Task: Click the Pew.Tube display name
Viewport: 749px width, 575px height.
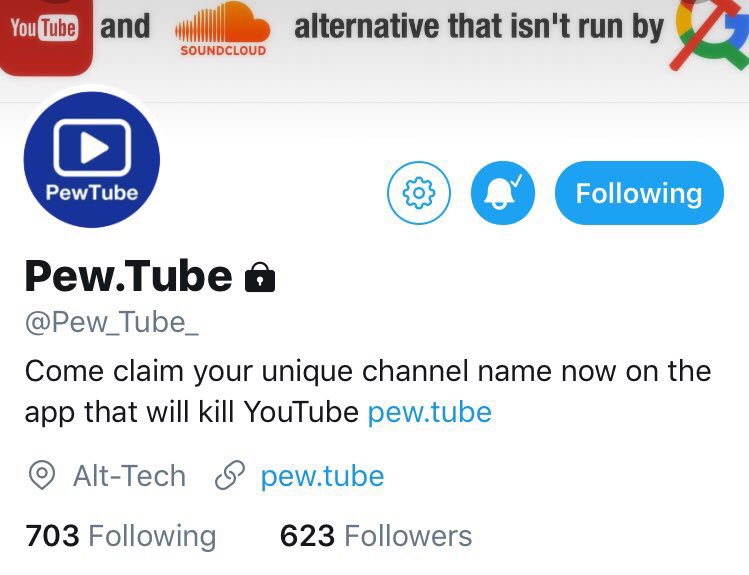Action: 128,276
